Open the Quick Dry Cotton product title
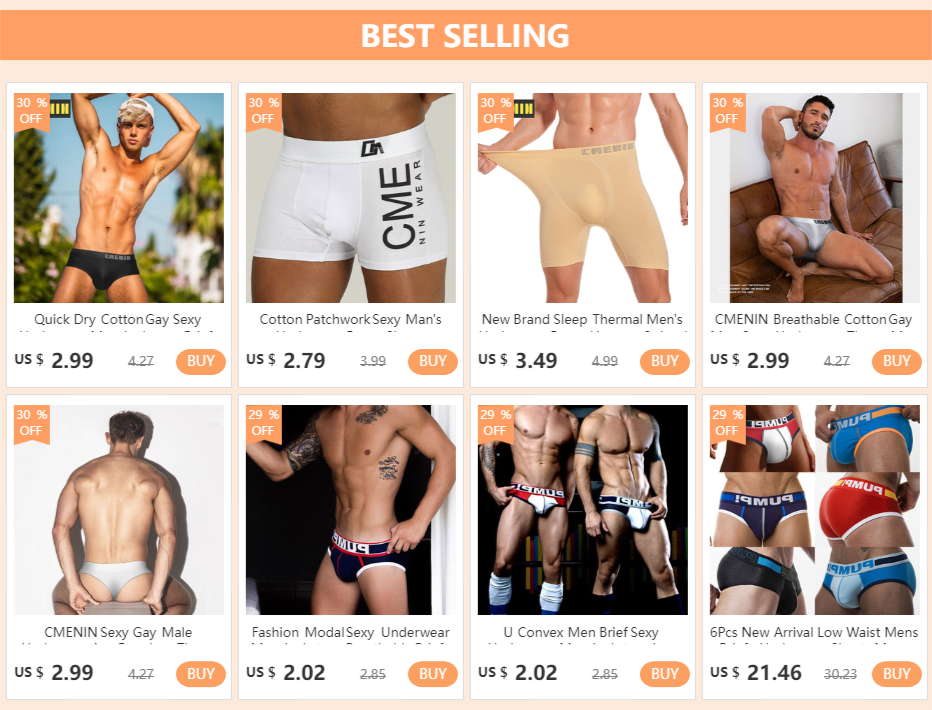 click(118, 321)
